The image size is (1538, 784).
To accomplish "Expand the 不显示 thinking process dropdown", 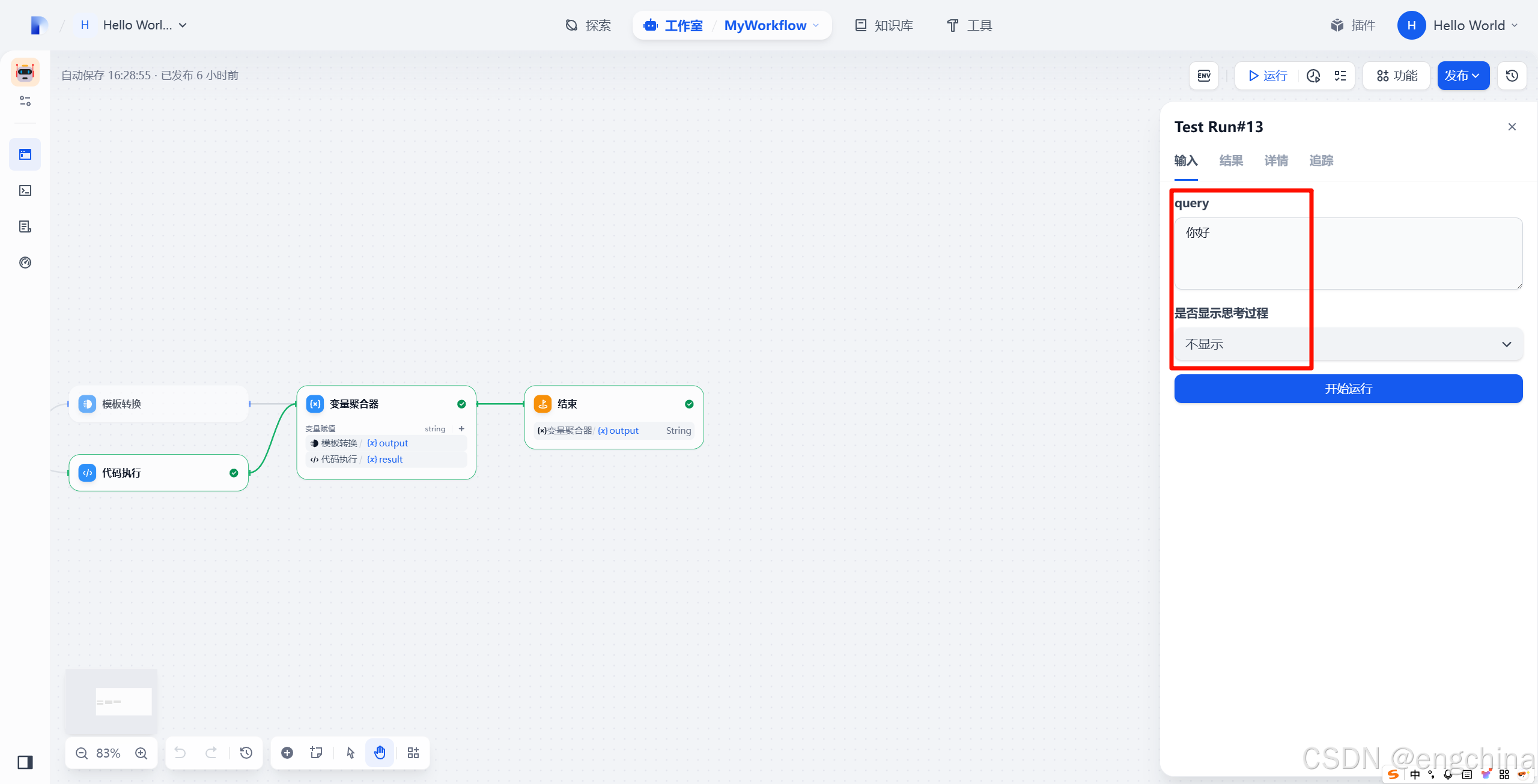I will [x=1348, y=344].
